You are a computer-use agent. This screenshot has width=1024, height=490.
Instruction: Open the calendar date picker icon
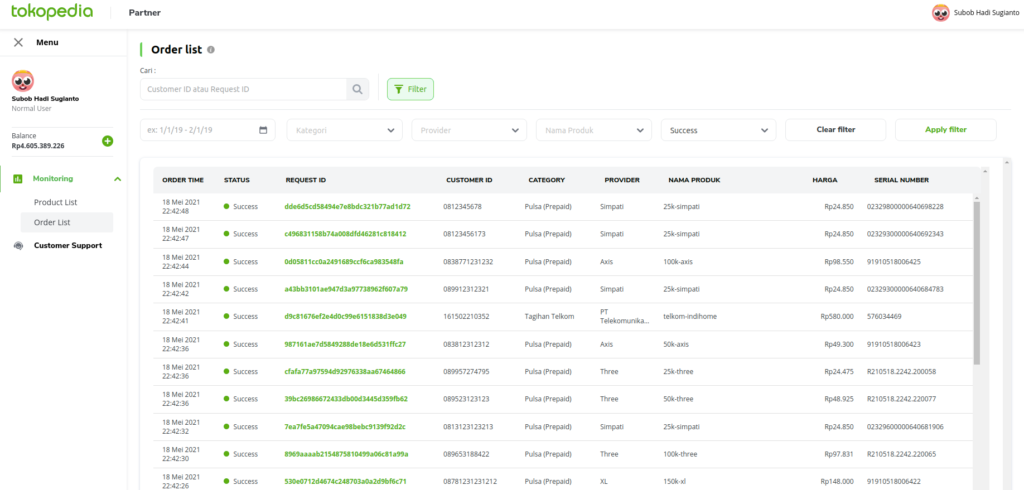click(264, 130)
